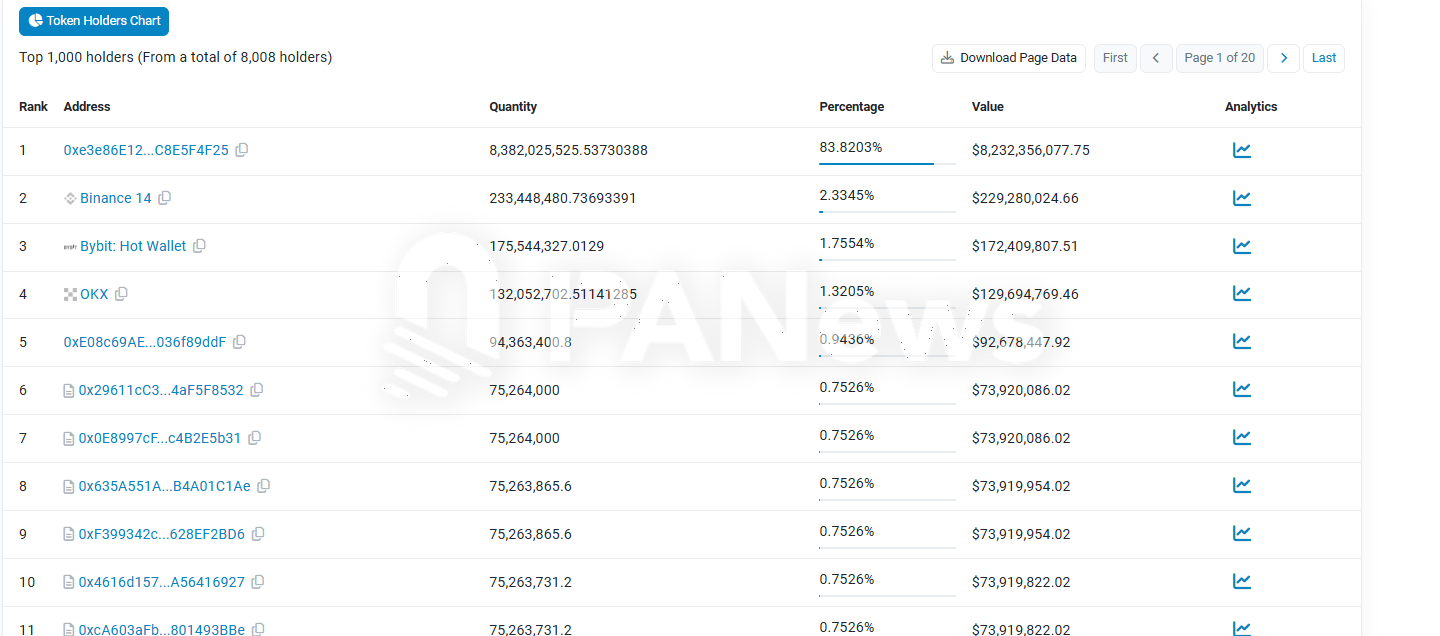Click the First page button
Screen dimensions: 1440x636
[1114, 58]
